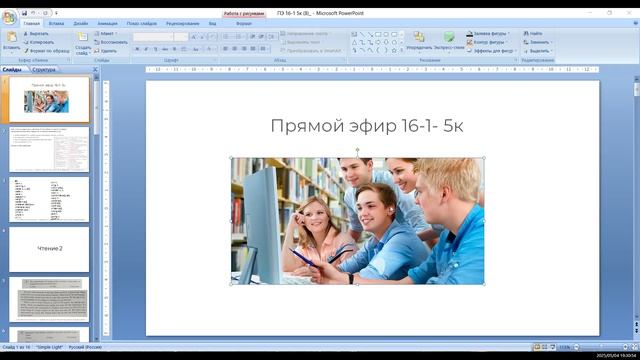The height and width of the screenshot is (360, 640).
Task: Toggle bold formatting in Шрифт group
Action: (137, 49)
